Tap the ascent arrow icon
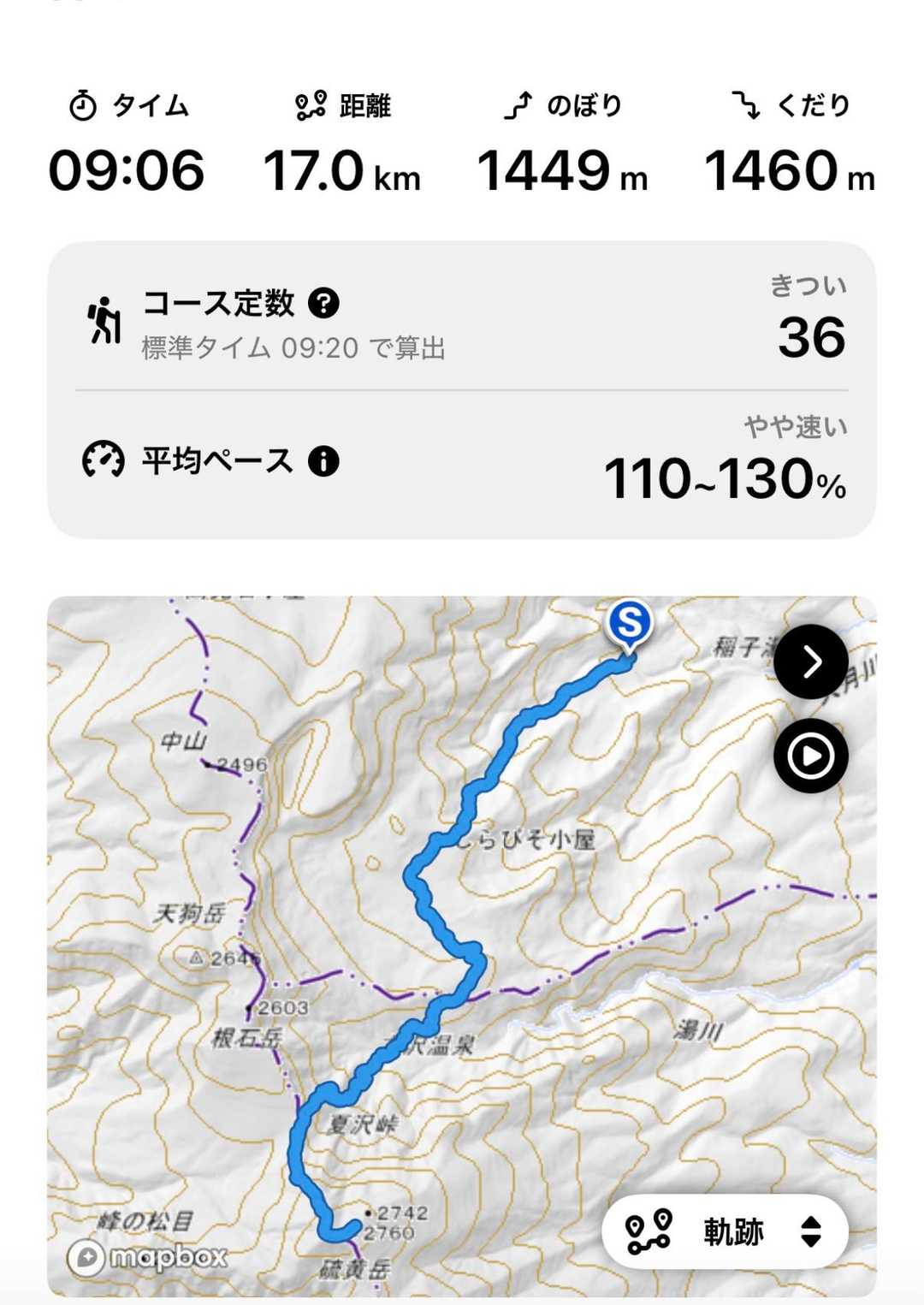 (518, 106)
